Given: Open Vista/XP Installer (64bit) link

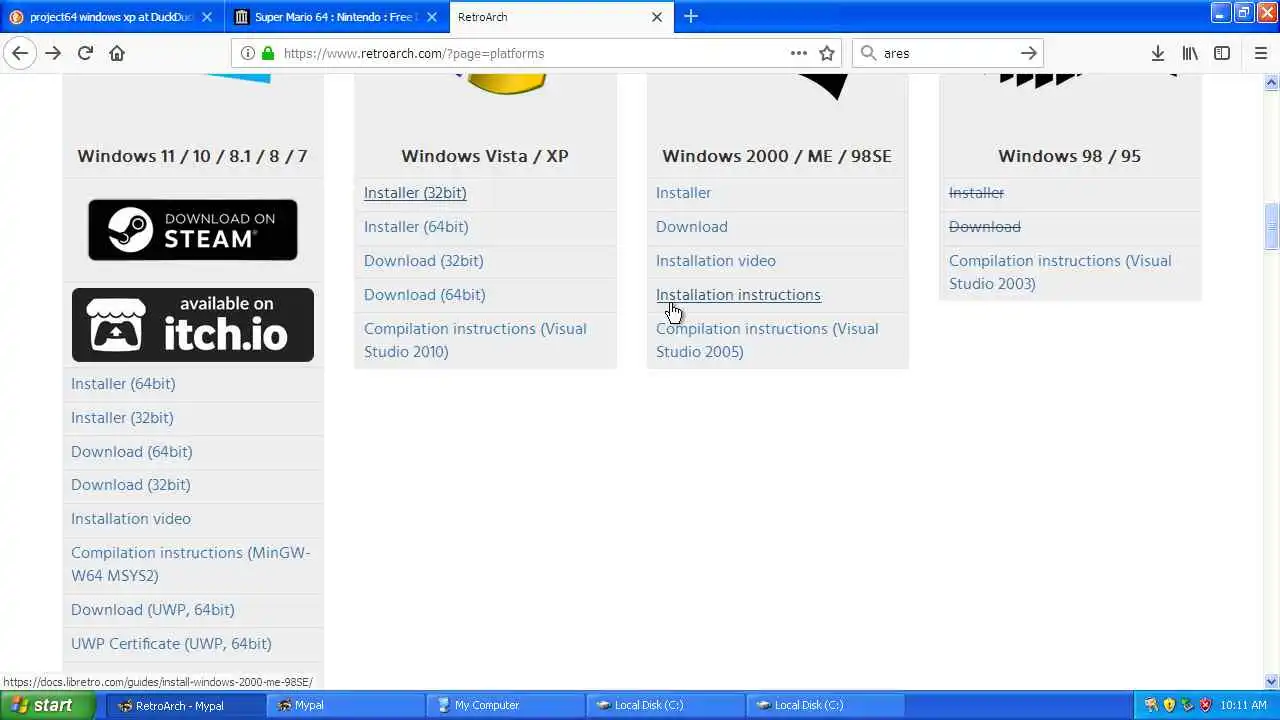Looking at the screenshot, I should click(416, 227).
